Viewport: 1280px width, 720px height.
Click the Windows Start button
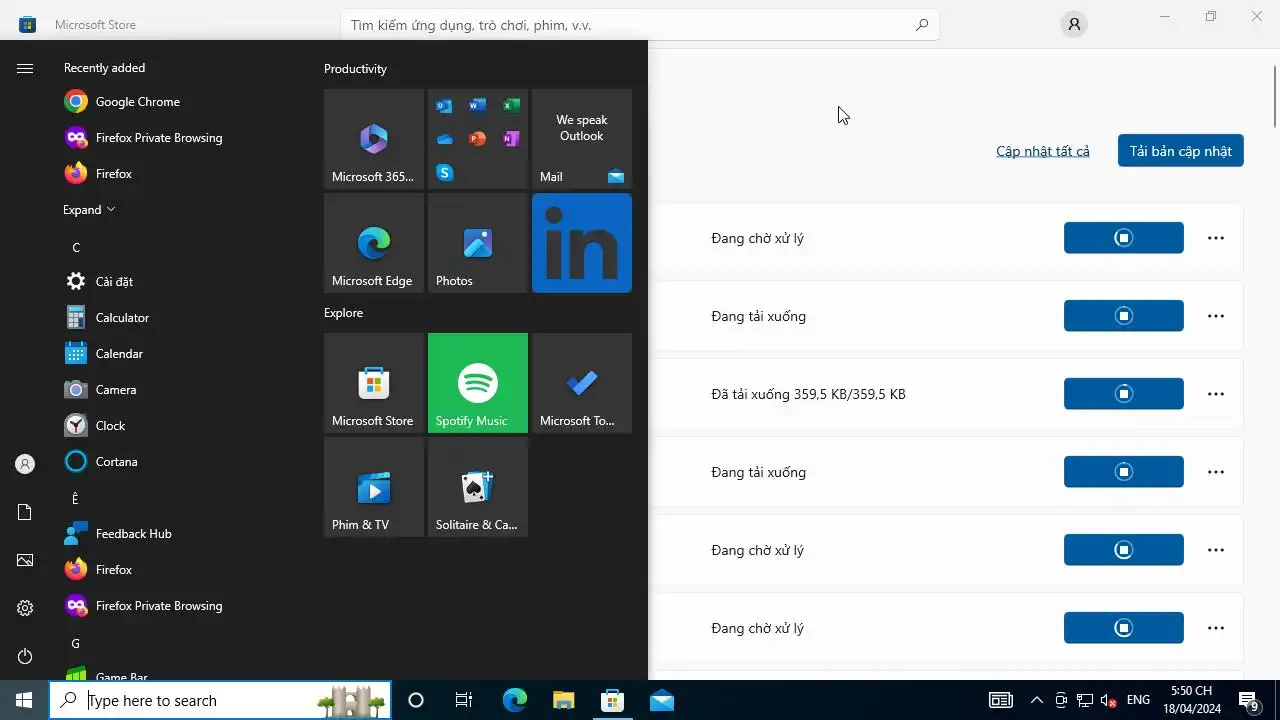[x=24, y=700]
